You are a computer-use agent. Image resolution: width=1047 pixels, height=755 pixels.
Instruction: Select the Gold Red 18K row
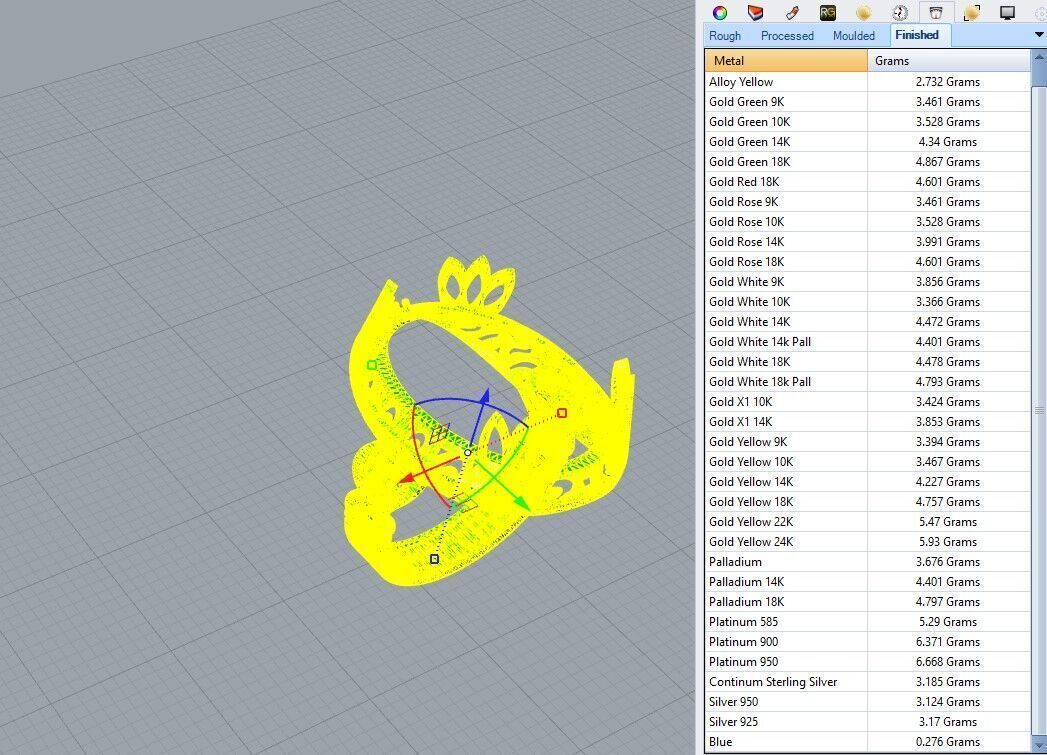coord(867,182)
